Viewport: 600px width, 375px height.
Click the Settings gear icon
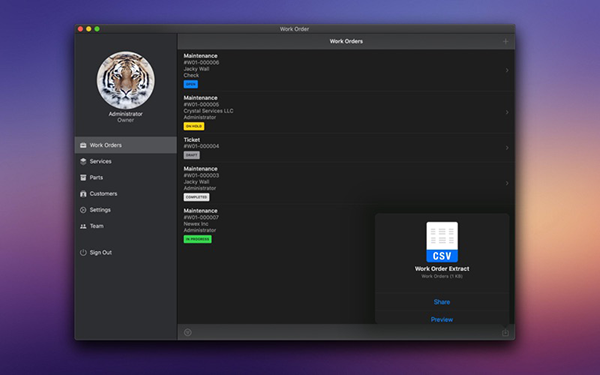[83, 210]
